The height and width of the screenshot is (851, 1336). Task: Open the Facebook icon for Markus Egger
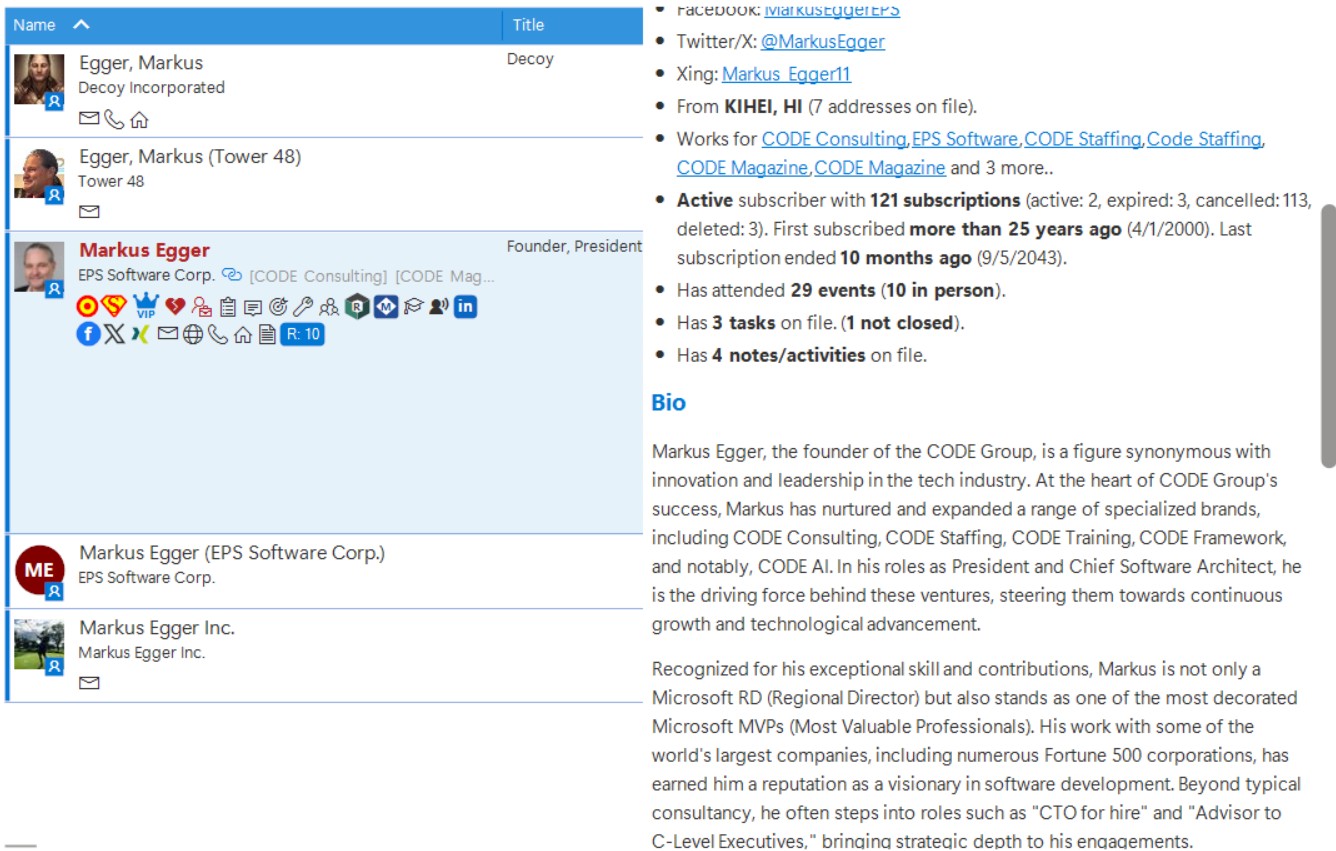tap(88, 334)
